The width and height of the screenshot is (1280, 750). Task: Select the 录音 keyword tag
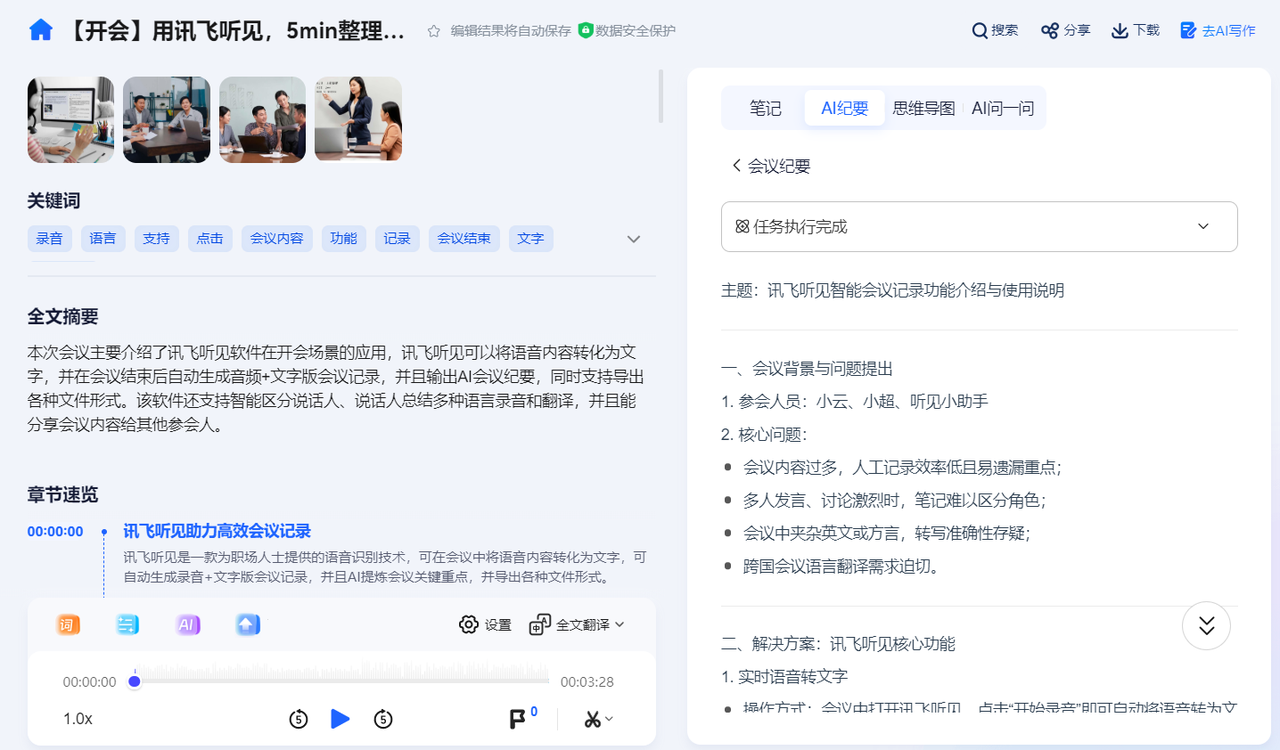[x=50, y=238]
